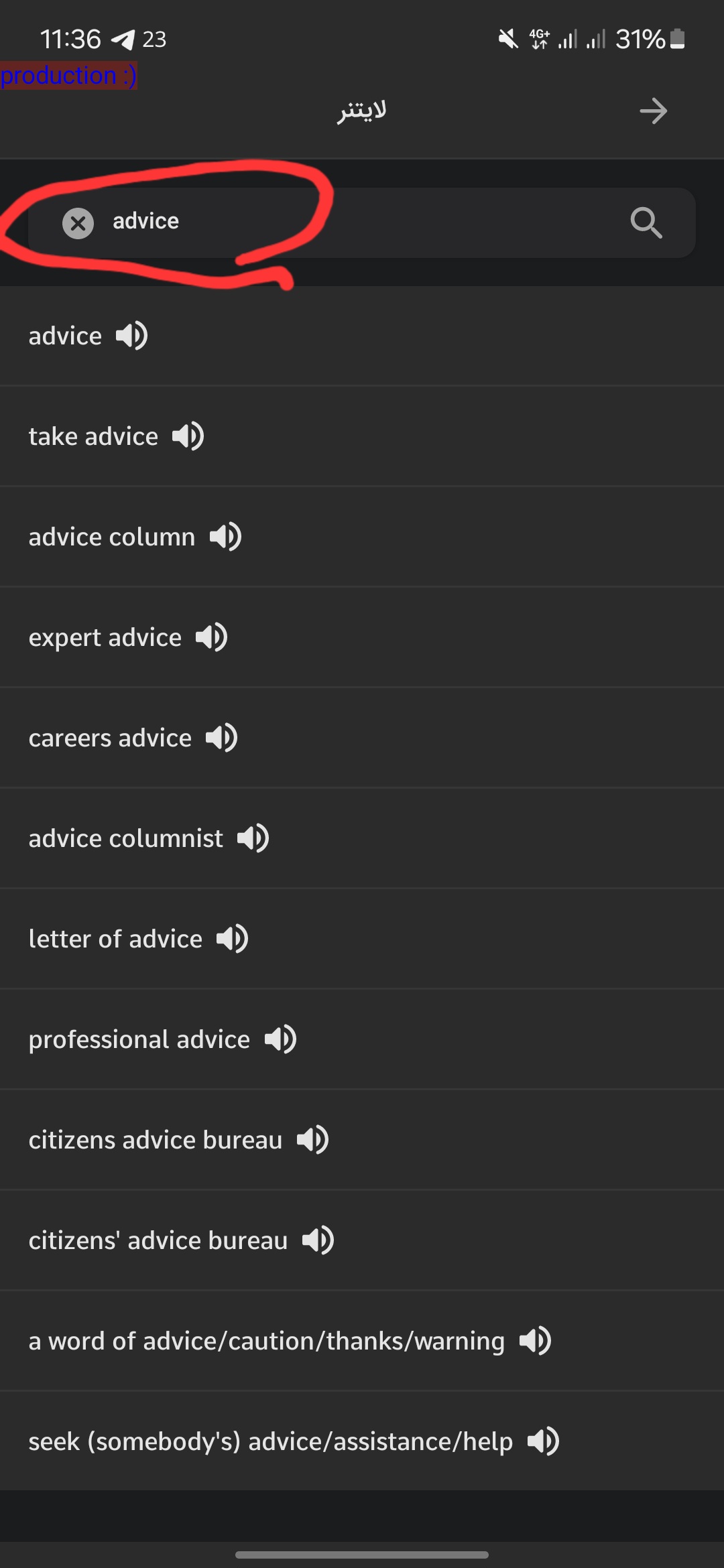
Task: Play audio for "take advice"
Action: point(188,436)
